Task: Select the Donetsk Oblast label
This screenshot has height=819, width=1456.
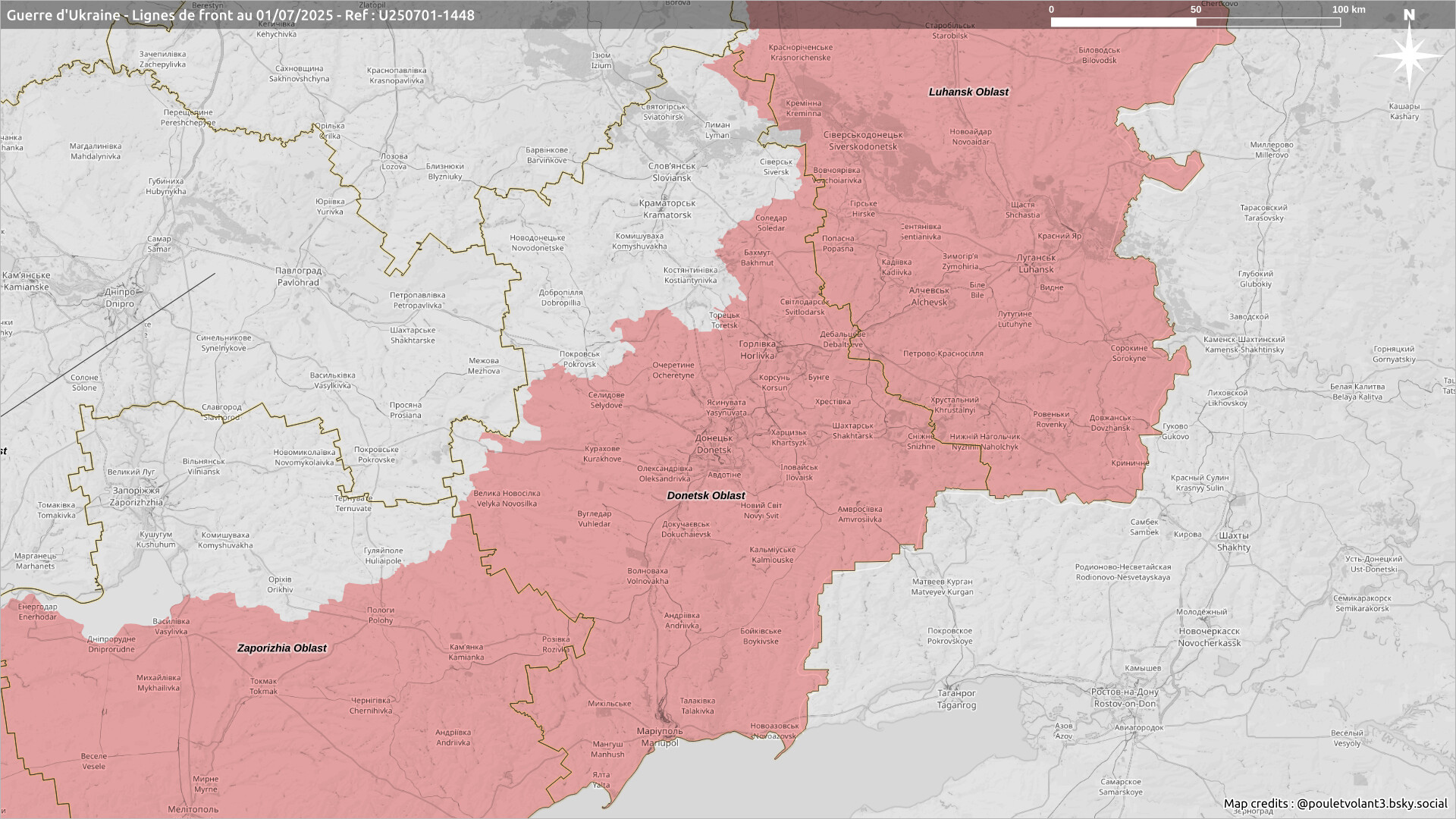Action: click(705, 495)
